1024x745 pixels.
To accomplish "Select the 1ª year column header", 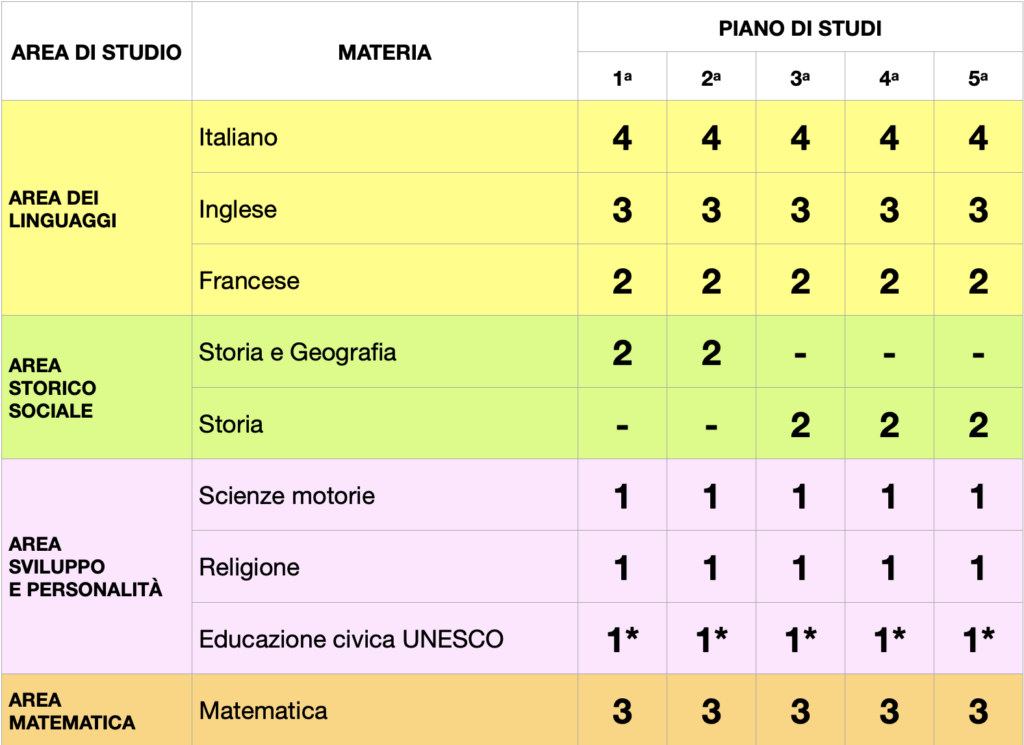I will (622, 77).
